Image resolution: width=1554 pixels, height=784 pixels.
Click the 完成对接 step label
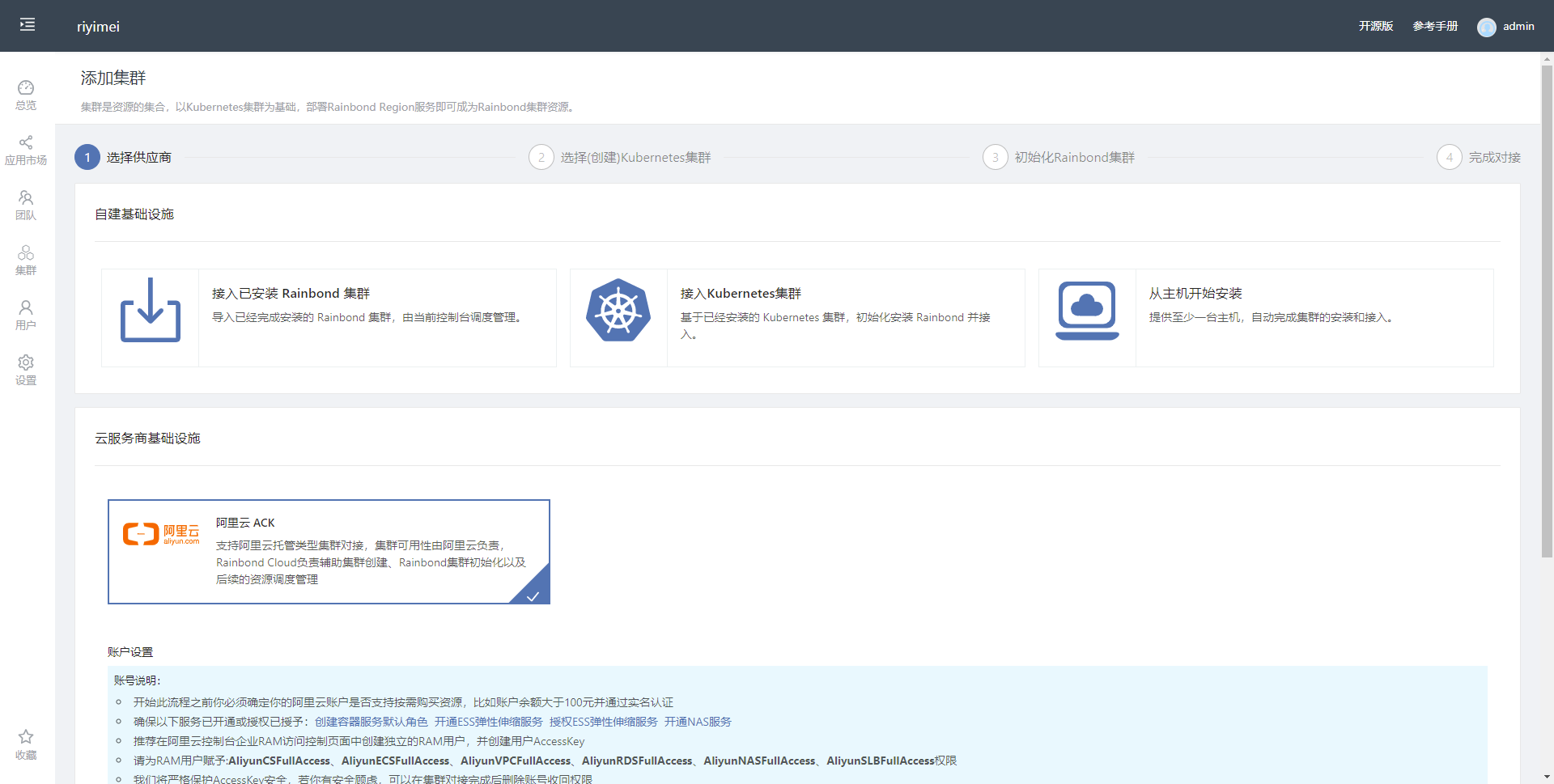[x=1495, y=157]
